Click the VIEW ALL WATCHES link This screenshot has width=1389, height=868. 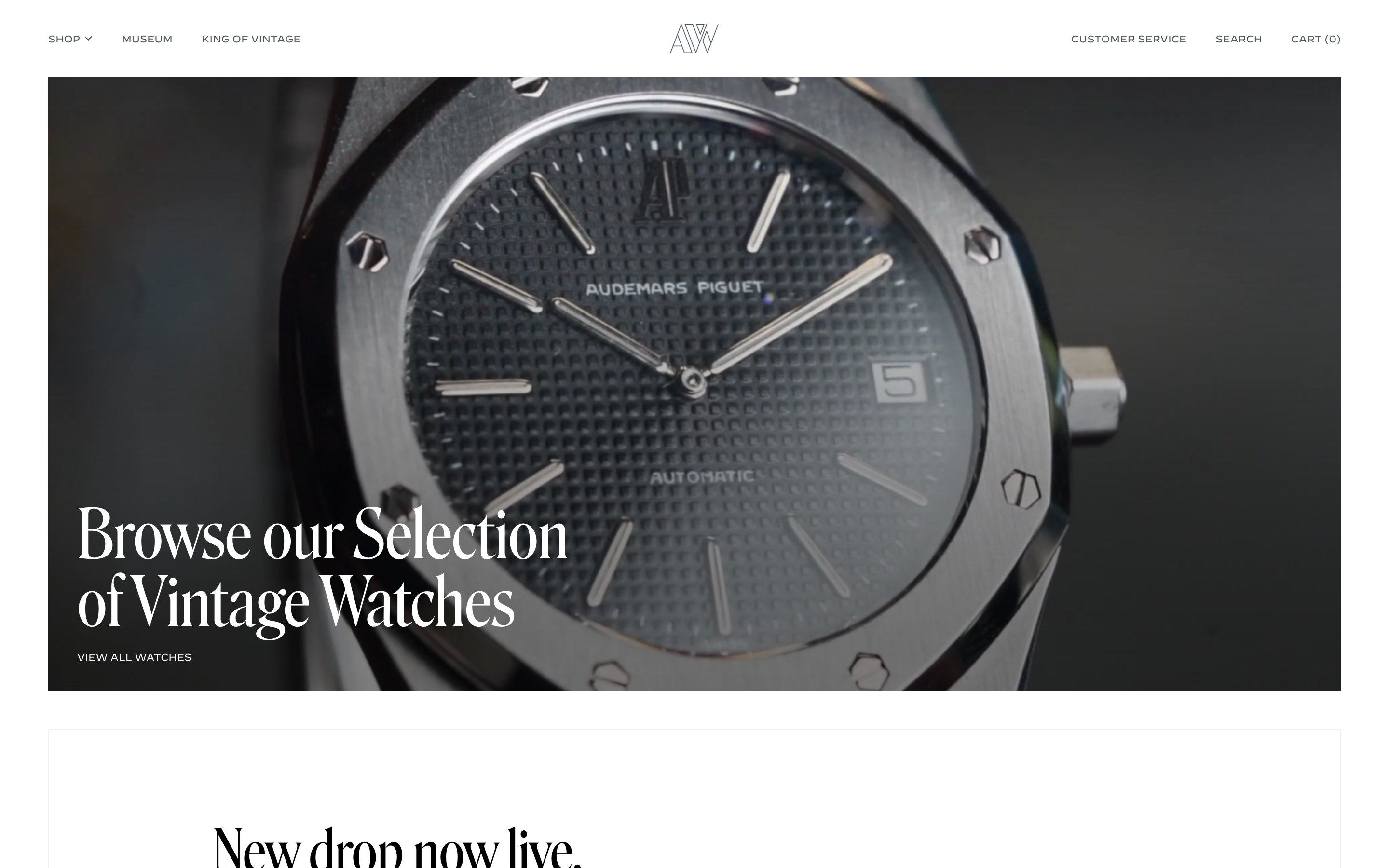click(x=134, y=657)
